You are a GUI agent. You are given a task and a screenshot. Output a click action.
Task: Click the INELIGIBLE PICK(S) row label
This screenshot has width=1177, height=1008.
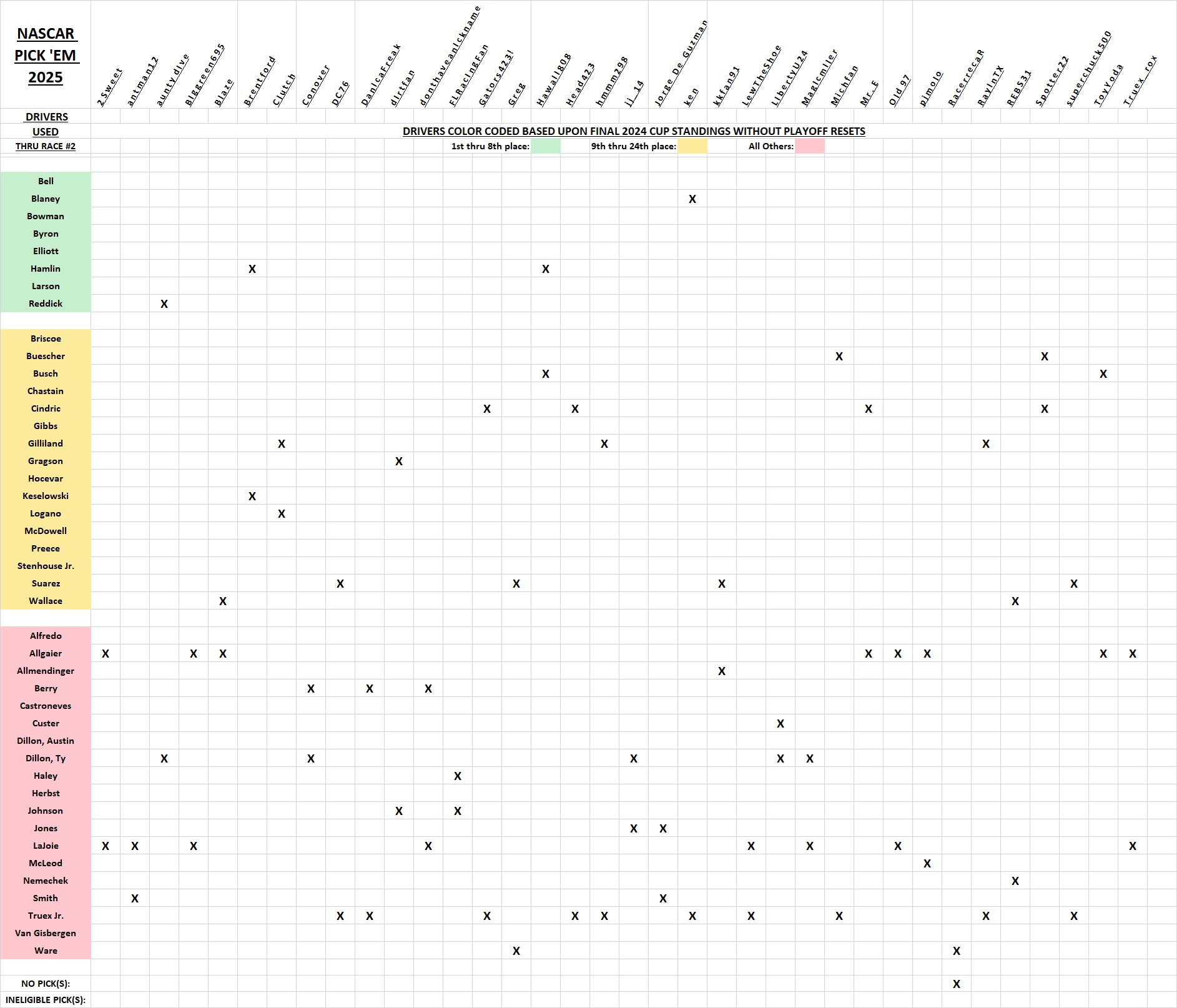click(x=46, y=1000)
